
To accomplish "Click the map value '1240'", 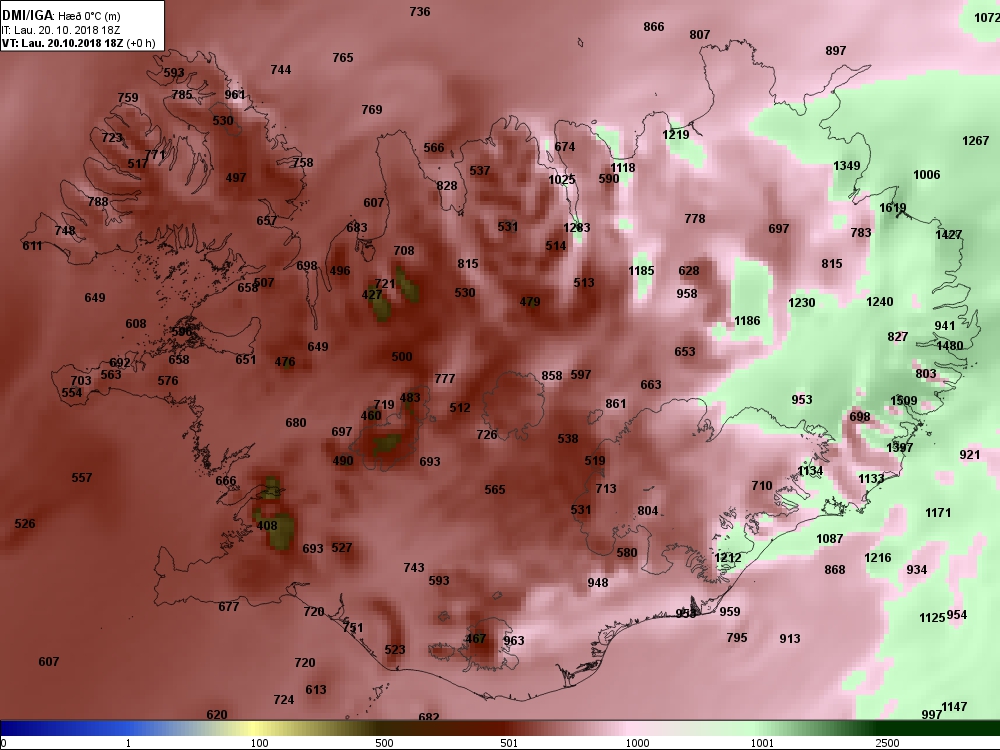I will pyautogui.click(x=879, y=302).
